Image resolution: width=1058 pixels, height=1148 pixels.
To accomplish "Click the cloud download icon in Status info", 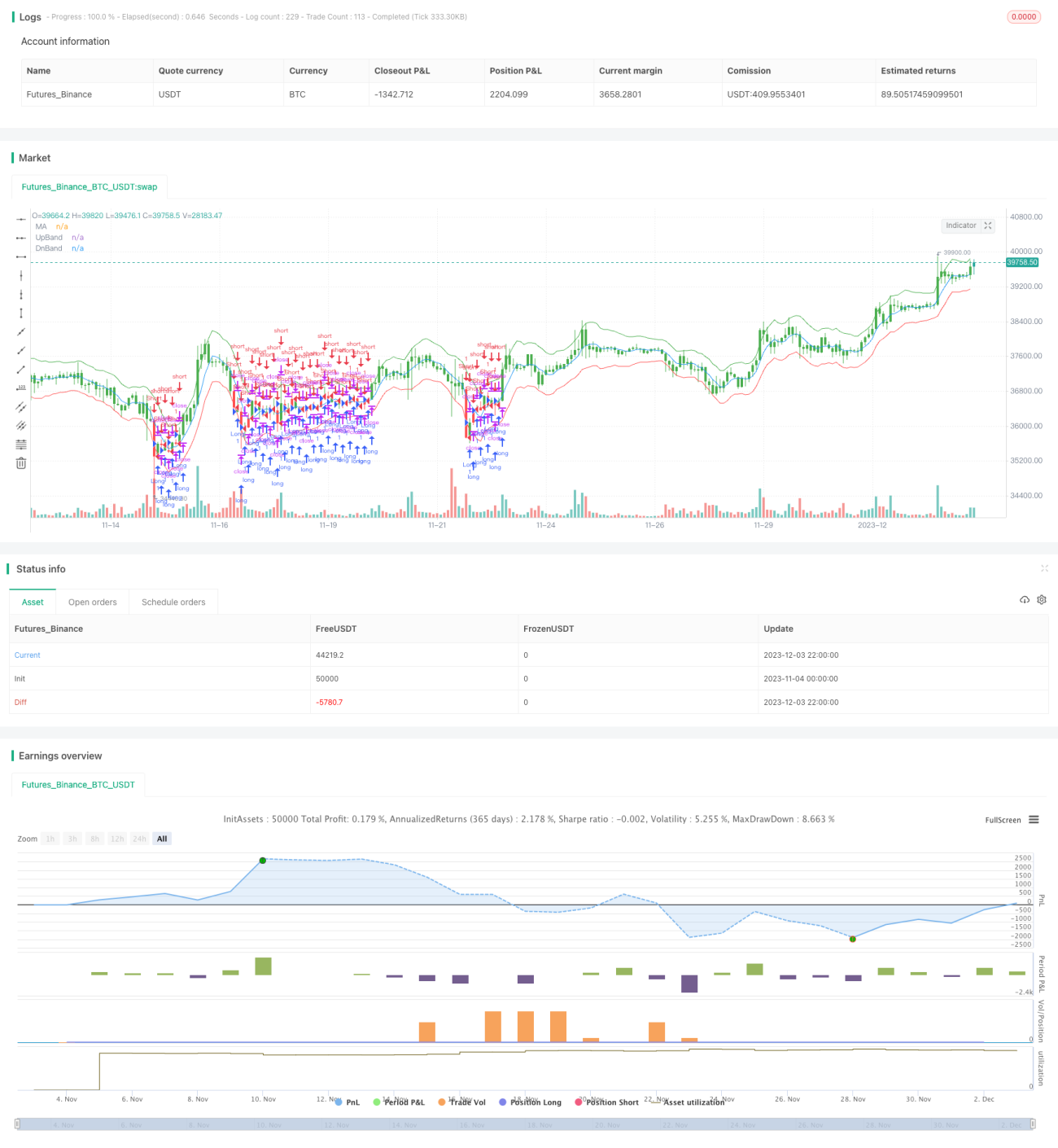I will pos(1025,600).
